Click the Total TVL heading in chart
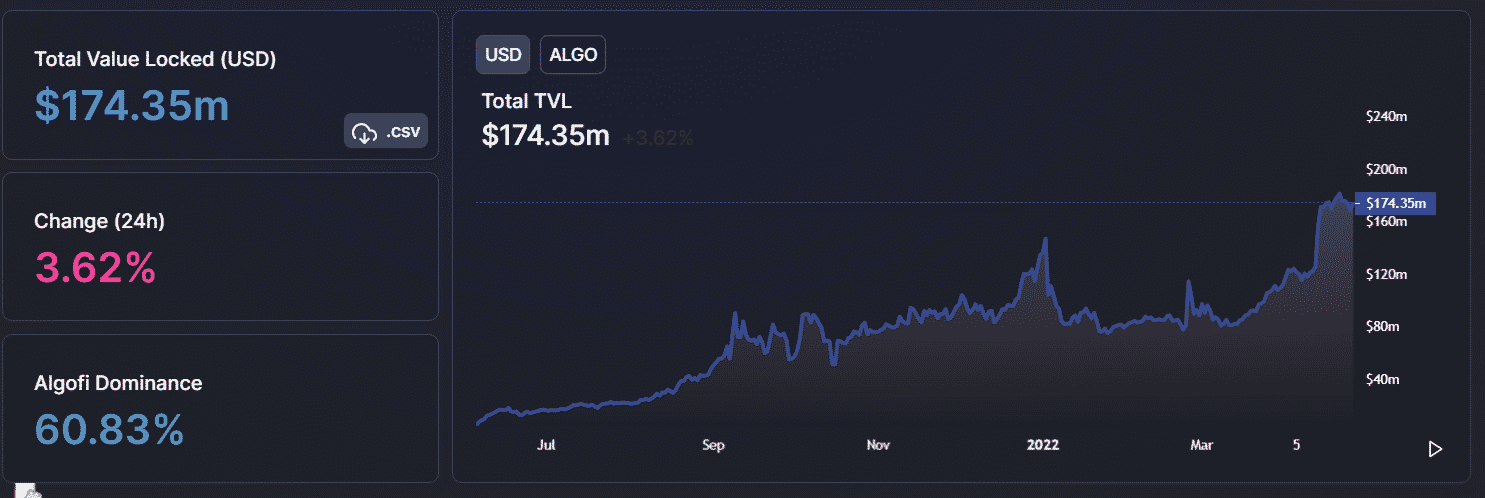This screenshot has width=1485, height=498. (527, 101)
